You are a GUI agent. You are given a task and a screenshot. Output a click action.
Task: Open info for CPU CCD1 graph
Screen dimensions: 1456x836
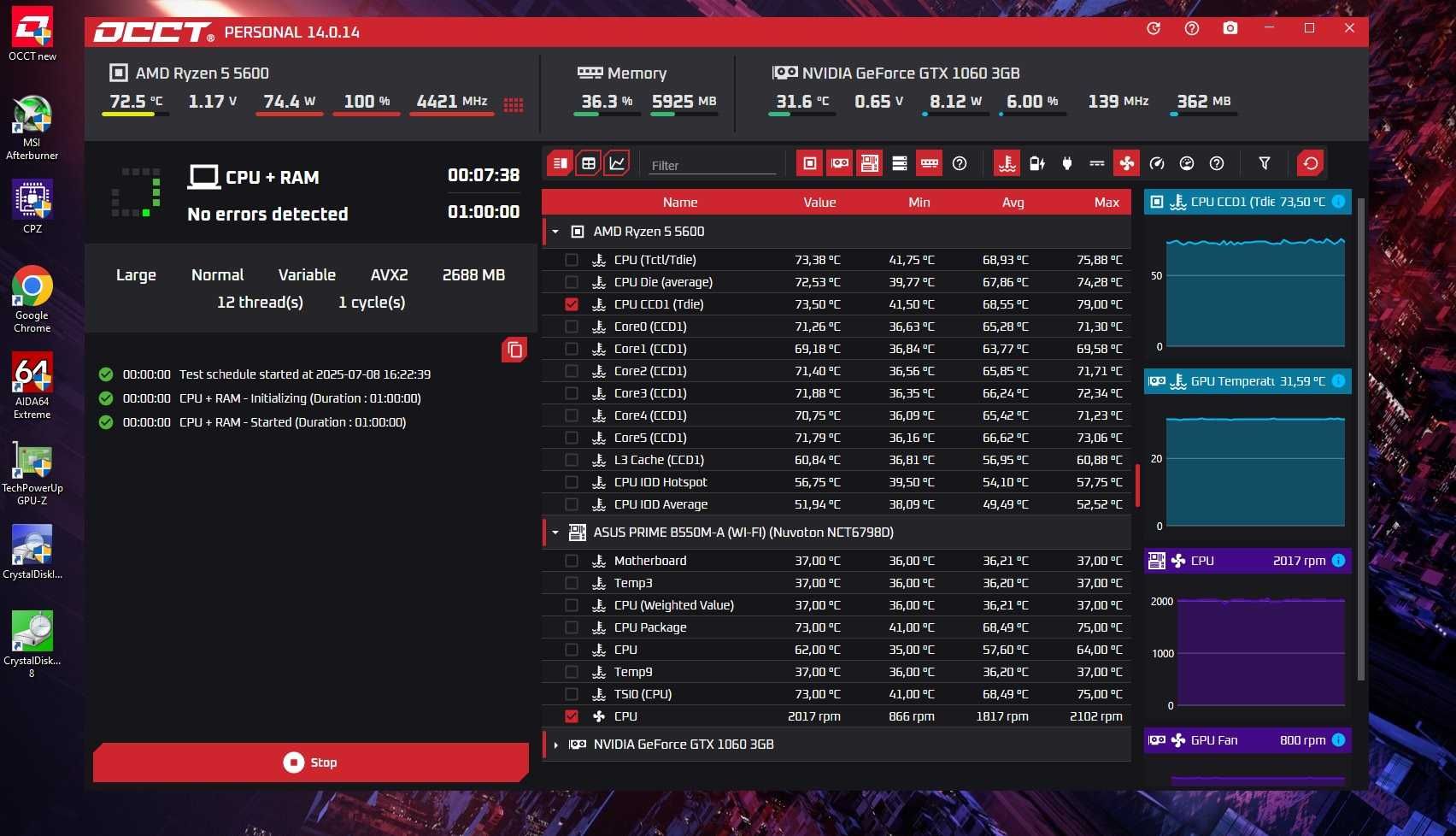(1339, 202)
